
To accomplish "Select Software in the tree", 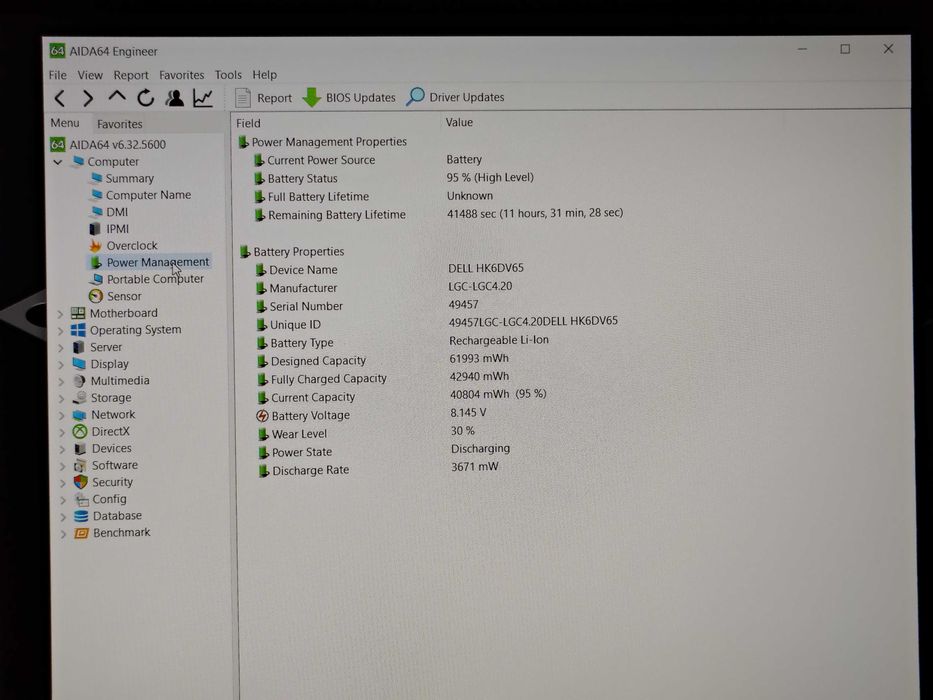I will point(114,465).
